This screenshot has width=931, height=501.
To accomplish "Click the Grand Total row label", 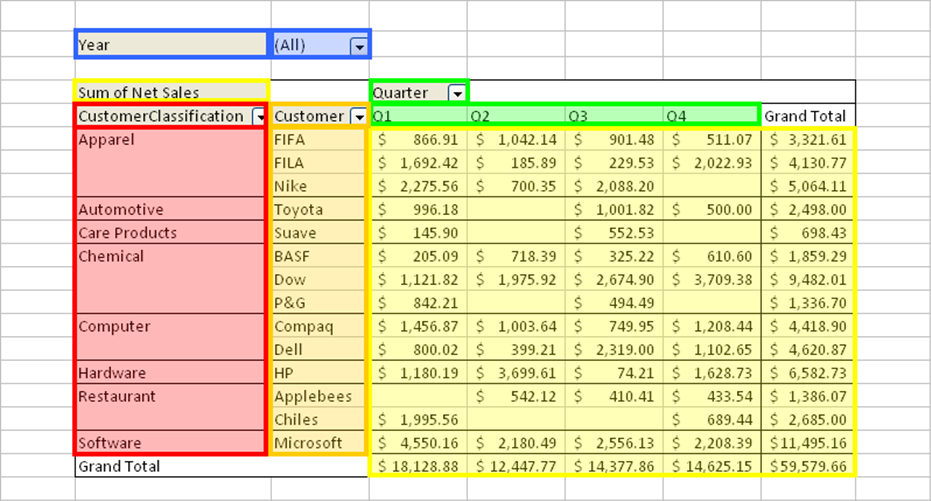I will (x=172, y=466).
